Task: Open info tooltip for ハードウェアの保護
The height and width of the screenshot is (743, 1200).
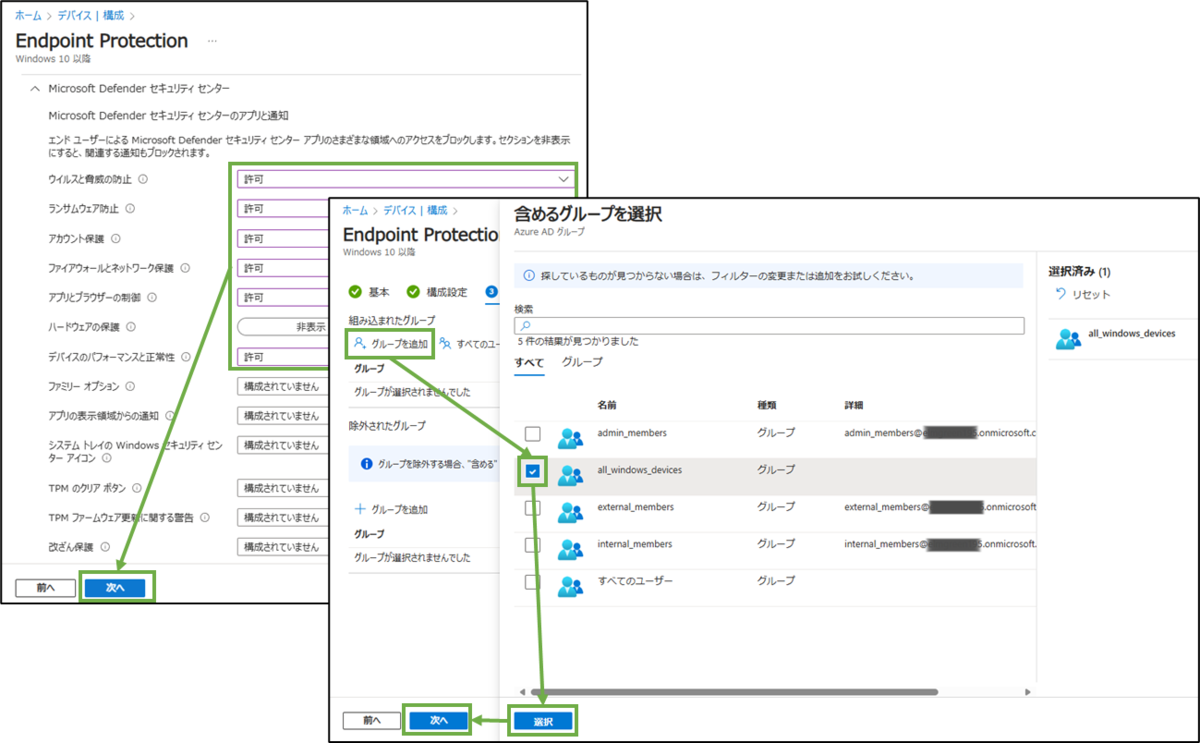Action: pos(131,327)
